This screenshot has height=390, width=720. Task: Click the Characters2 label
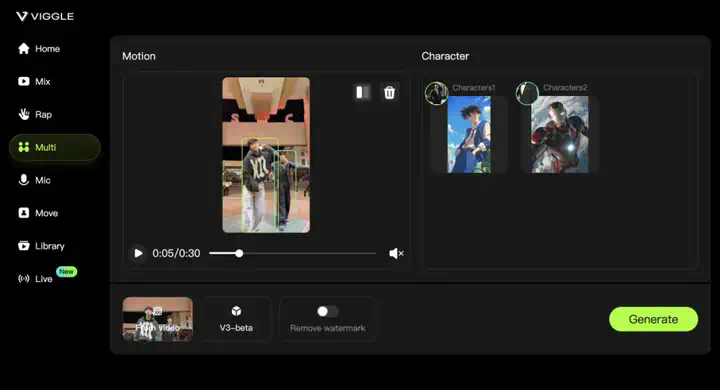coord(565,87)
